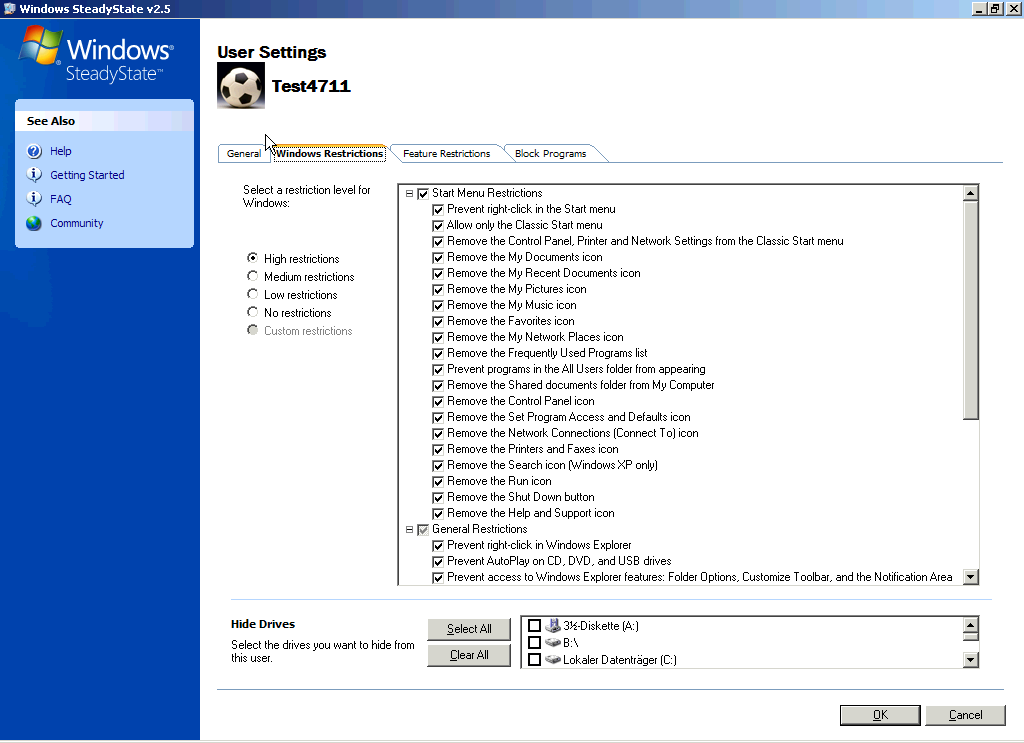Click the drives list scroll-down arrow
Screen dimensions: 1024x743
pyautogui.click(x=971, y=659)
